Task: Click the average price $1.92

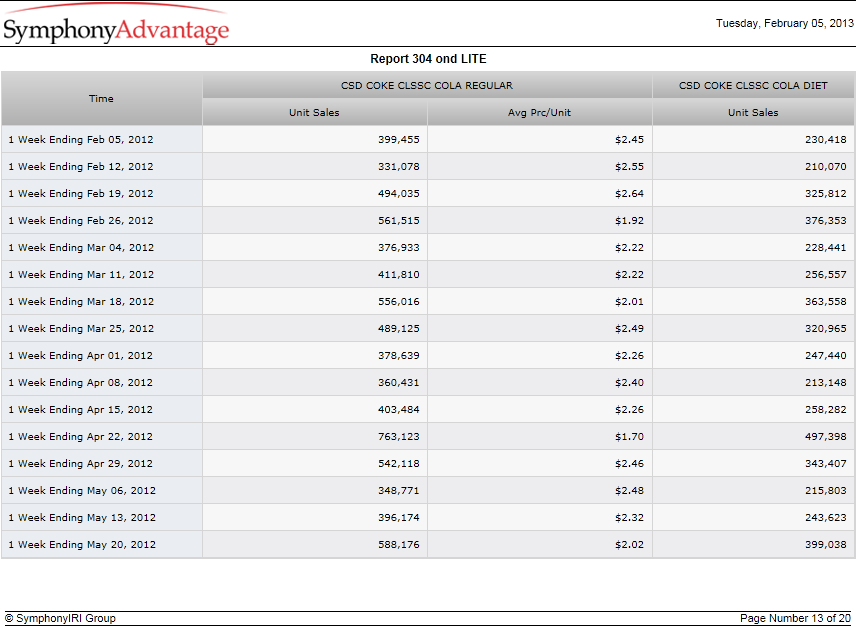Action: (x=629, y=221)
